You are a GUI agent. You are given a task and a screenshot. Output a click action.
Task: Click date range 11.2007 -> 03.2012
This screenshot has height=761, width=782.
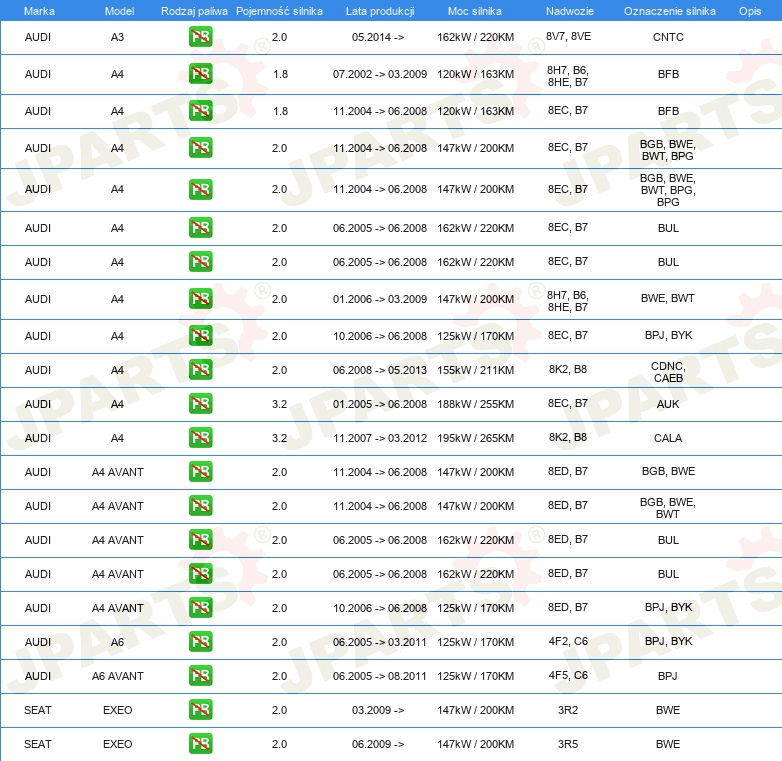380,438
